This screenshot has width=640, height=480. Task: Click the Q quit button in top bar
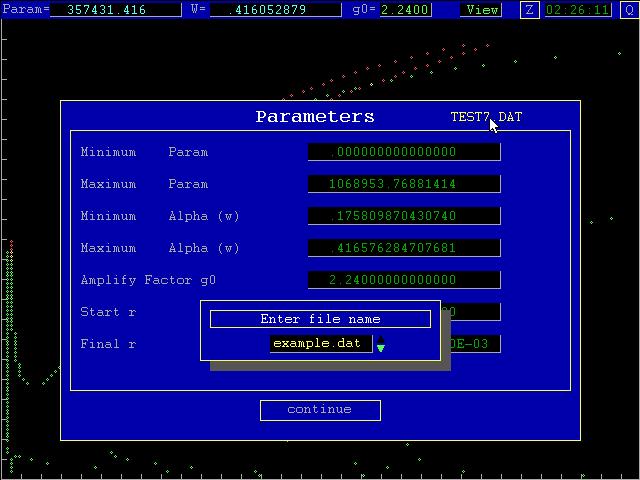[630, 10]
